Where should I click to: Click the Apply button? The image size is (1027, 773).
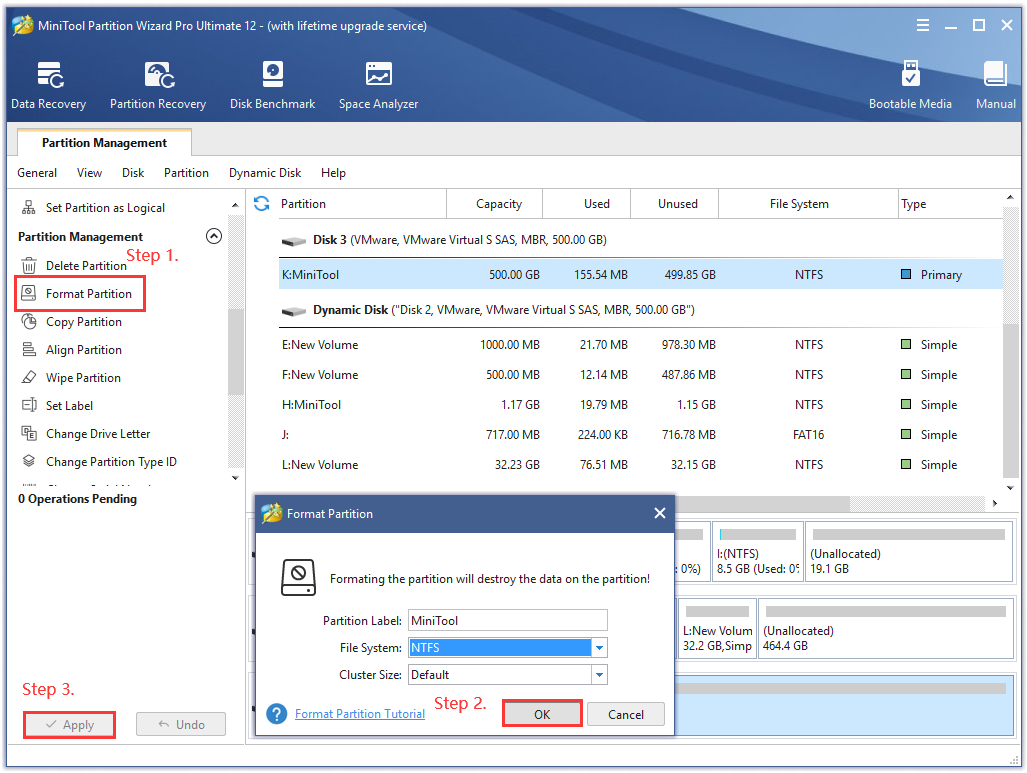pyautogui.click(x=69, y=725)
